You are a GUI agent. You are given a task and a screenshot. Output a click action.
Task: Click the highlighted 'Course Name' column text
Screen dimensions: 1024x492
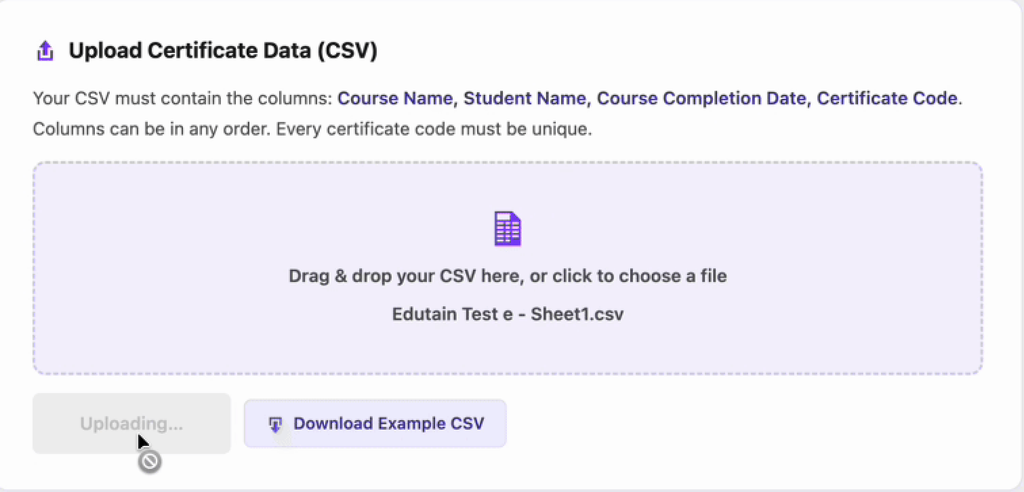[395, 99]
